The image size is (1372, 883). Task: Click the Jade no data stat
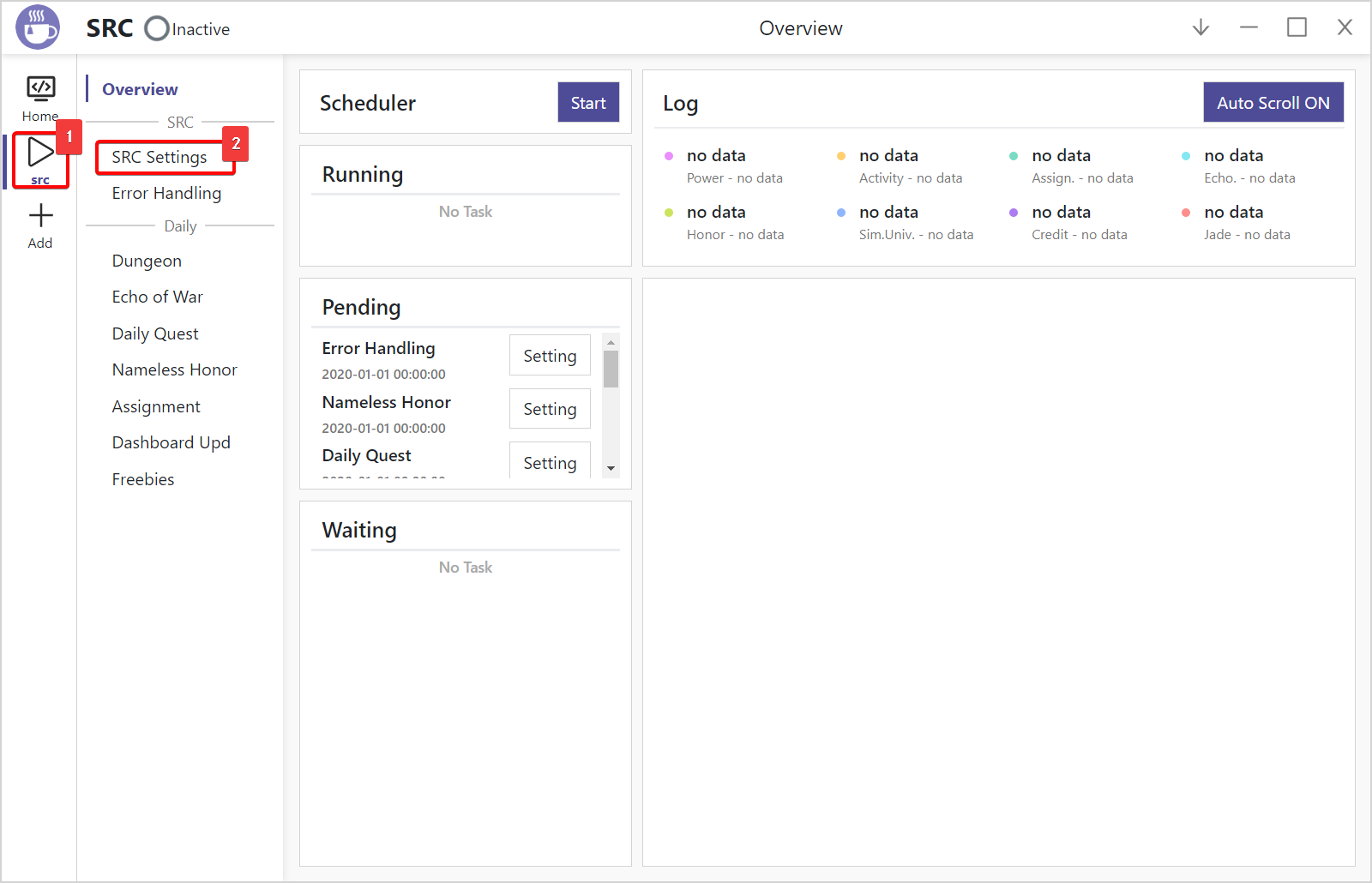click(1237, 222)
